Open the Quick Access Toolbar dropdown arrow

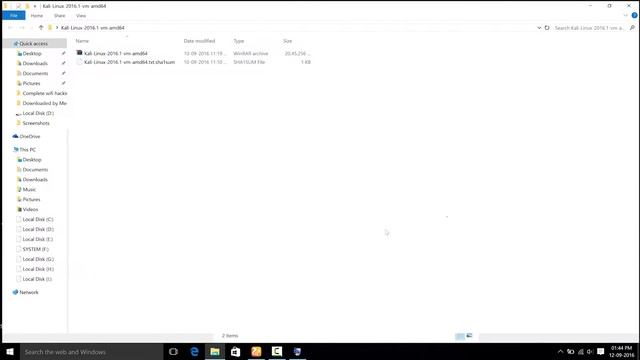tap(35, 6)
